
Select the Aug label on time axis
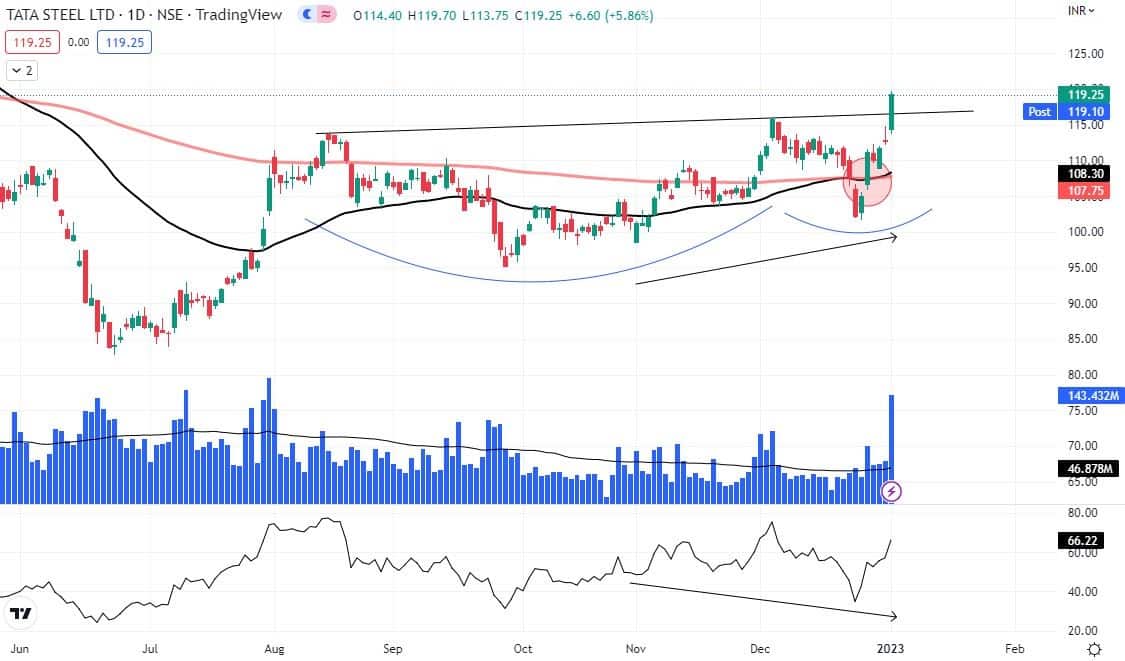point(273,648)
